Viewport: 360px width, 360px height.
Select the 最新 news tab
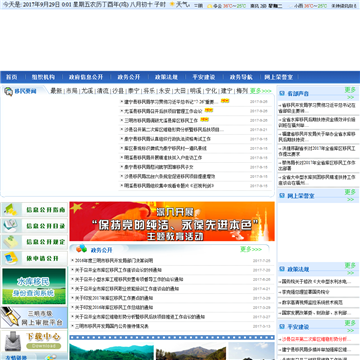click(56, 91)
